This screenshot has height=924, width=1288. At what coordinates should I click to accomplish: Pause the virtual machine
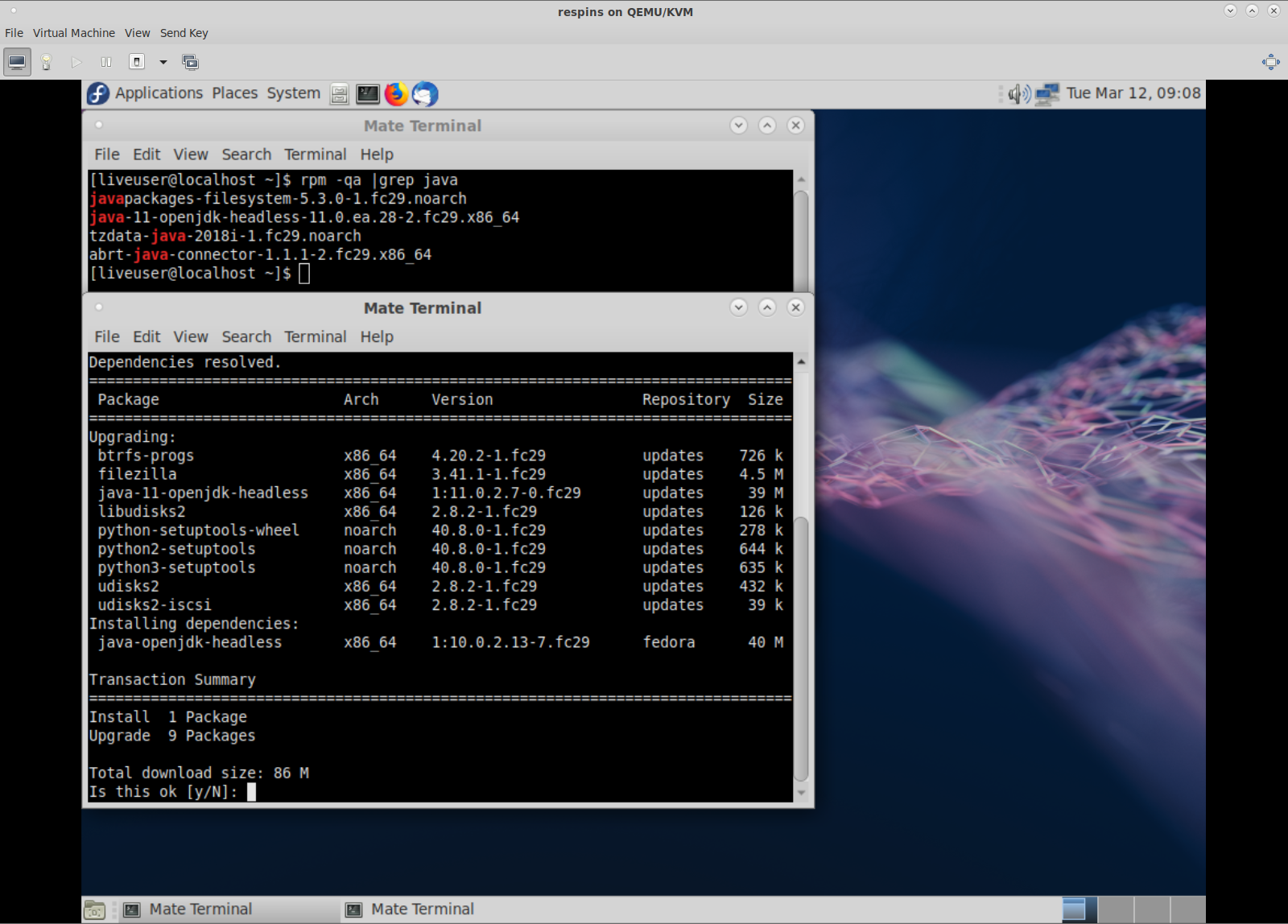pyautogui.click(x=106, y=62)
